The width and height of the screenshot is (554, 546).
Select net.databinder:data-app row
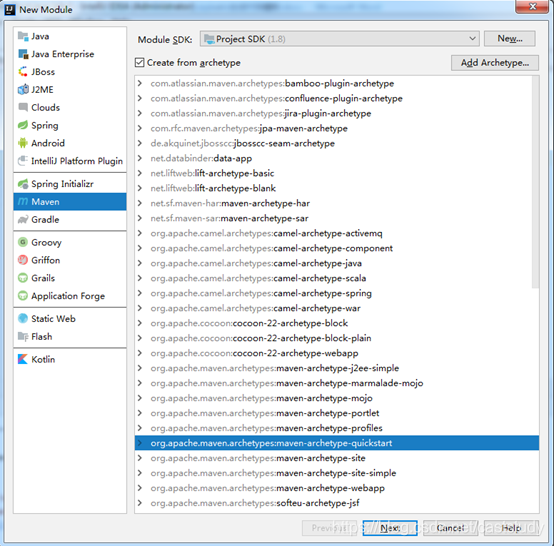point(337,158)
